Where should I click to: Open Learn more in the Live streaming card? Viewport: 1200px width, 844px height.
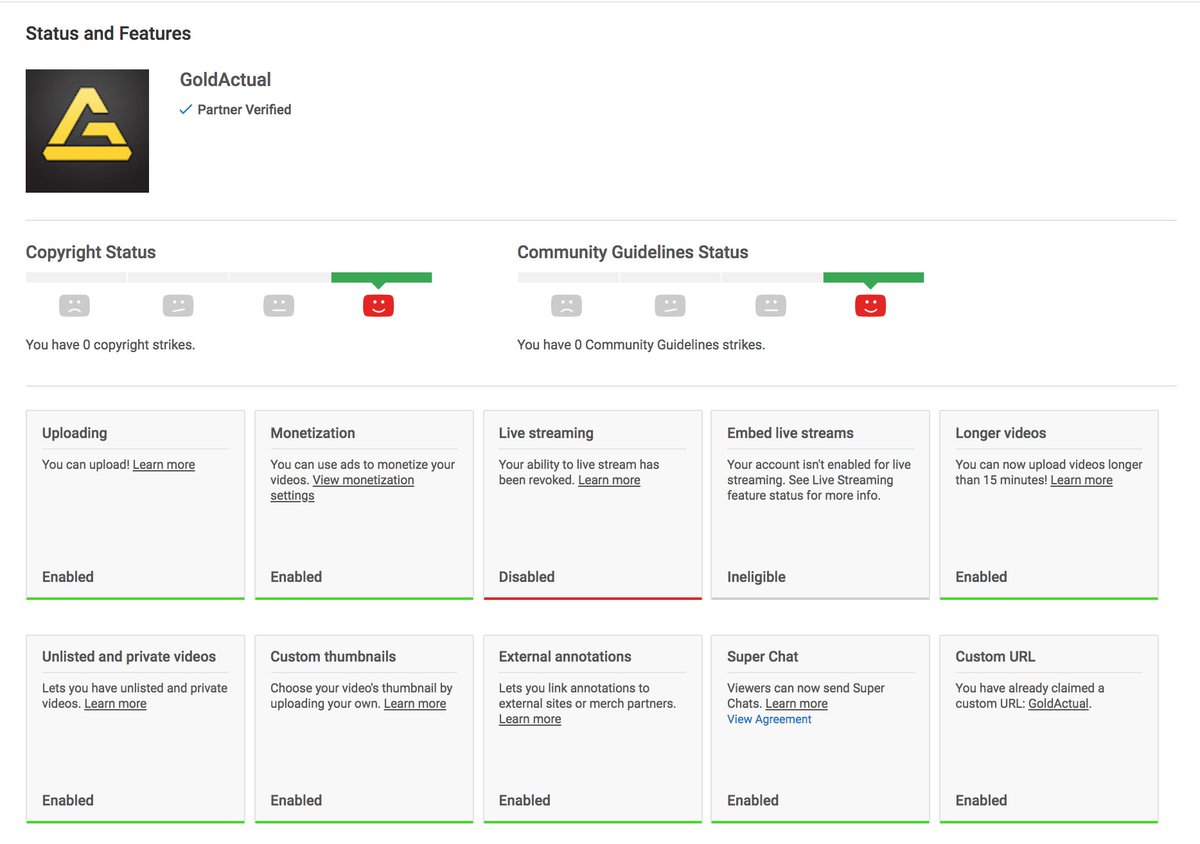click(x=609, y=481)
